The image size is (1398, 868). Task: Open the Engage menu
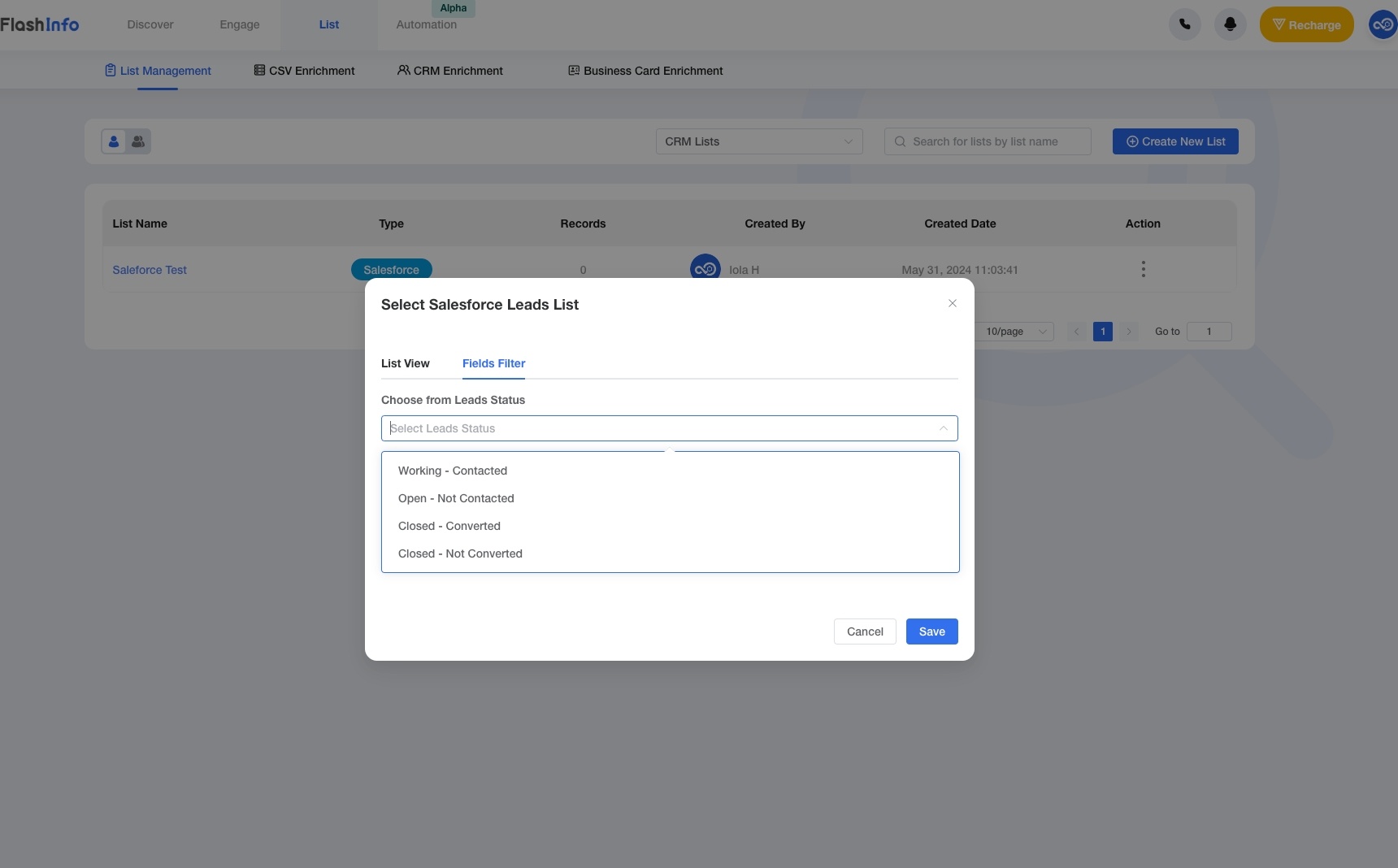coord(240,24)
